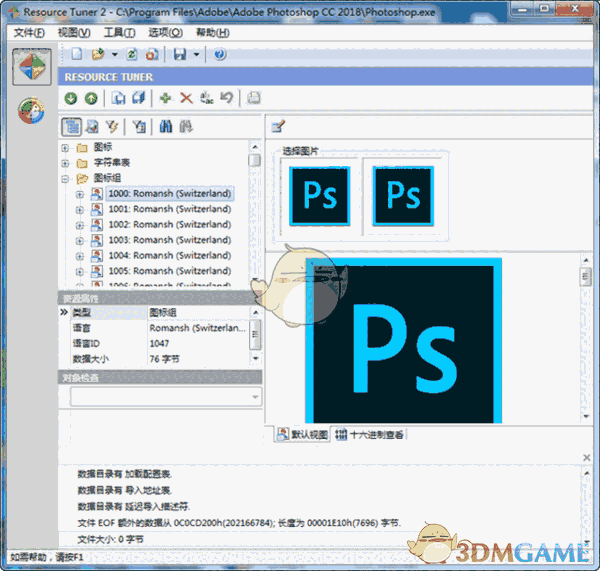The width and height of the screenshot is (600, 571).
Task: Click the green up arrow icon
Action: pyautogui.click(x=91, y=98)
